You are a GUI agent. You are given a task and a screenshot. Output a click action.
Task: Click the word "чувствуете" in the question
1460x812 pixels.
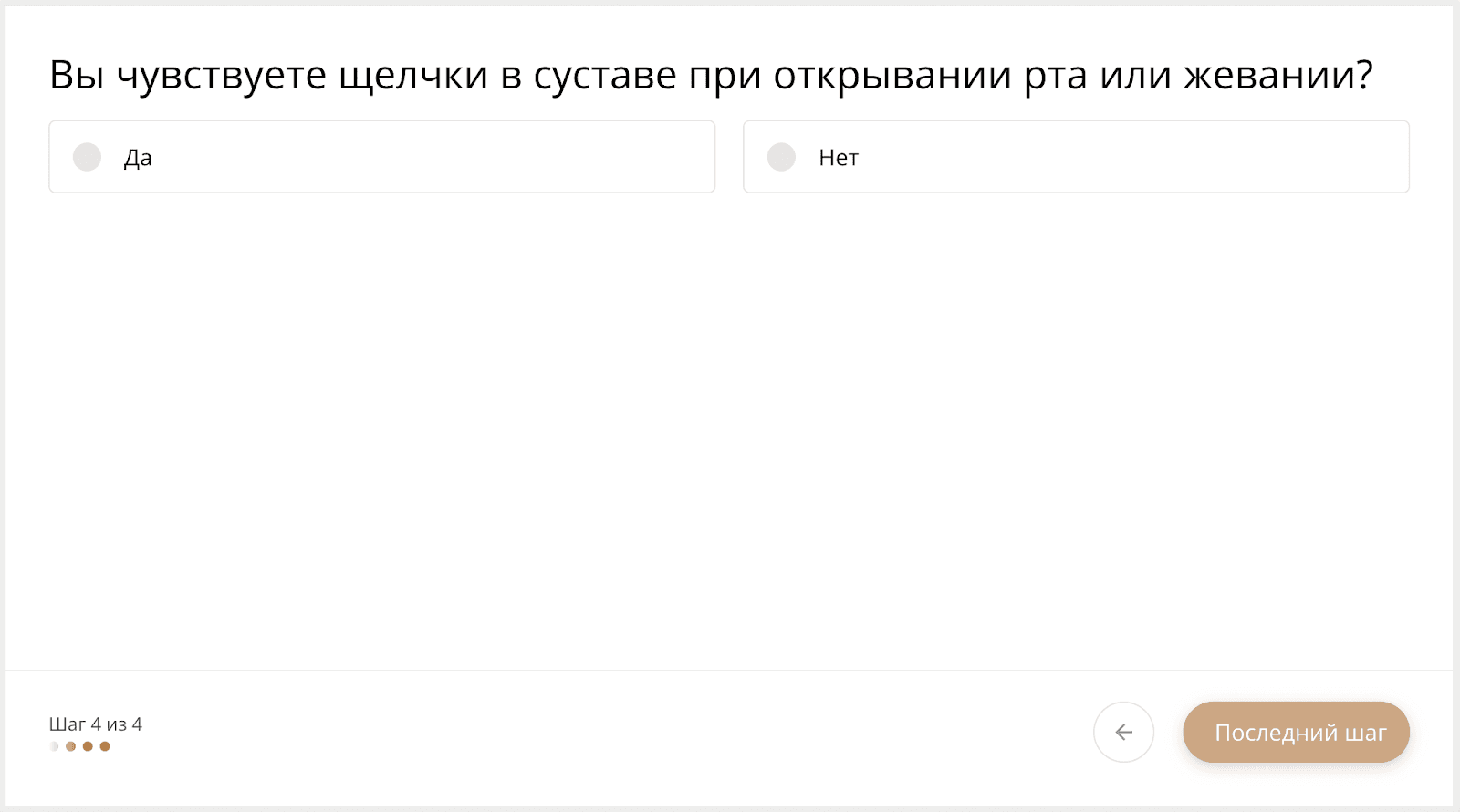[222, 76]
